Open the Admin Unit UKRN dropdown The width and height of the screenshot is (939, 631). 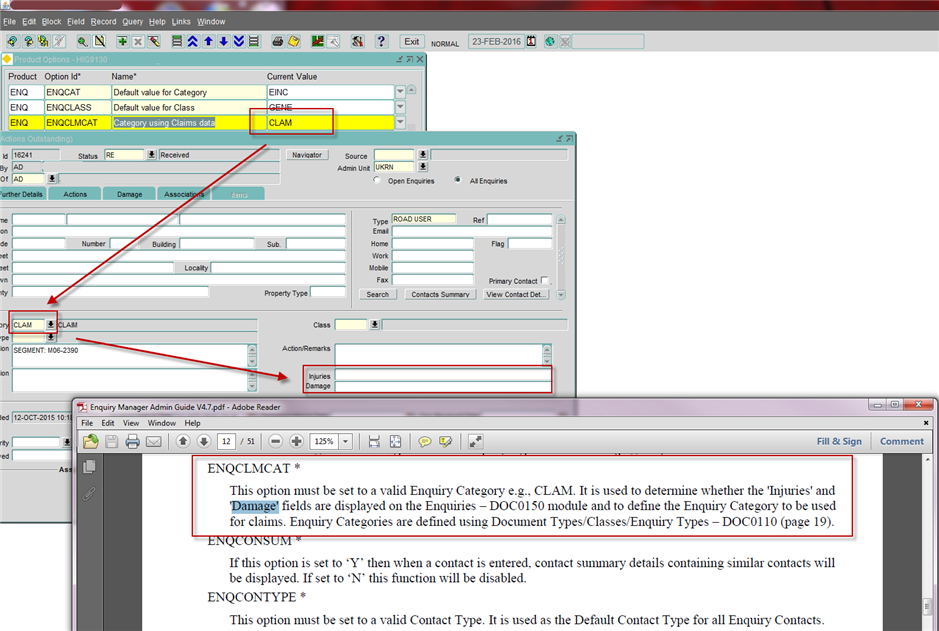[x=422, y=167]
